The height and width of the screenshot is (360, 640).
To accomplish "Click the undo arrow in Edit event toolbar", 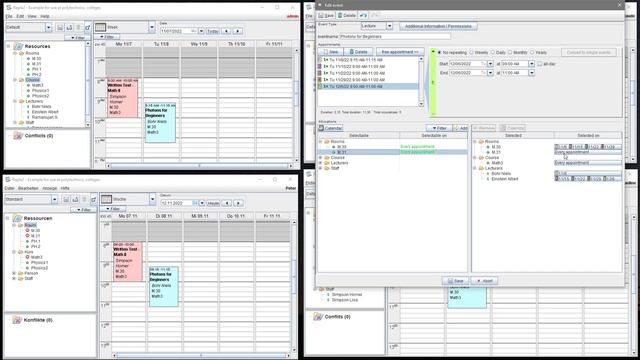I will pyautogui.click(x=363, y=16).
